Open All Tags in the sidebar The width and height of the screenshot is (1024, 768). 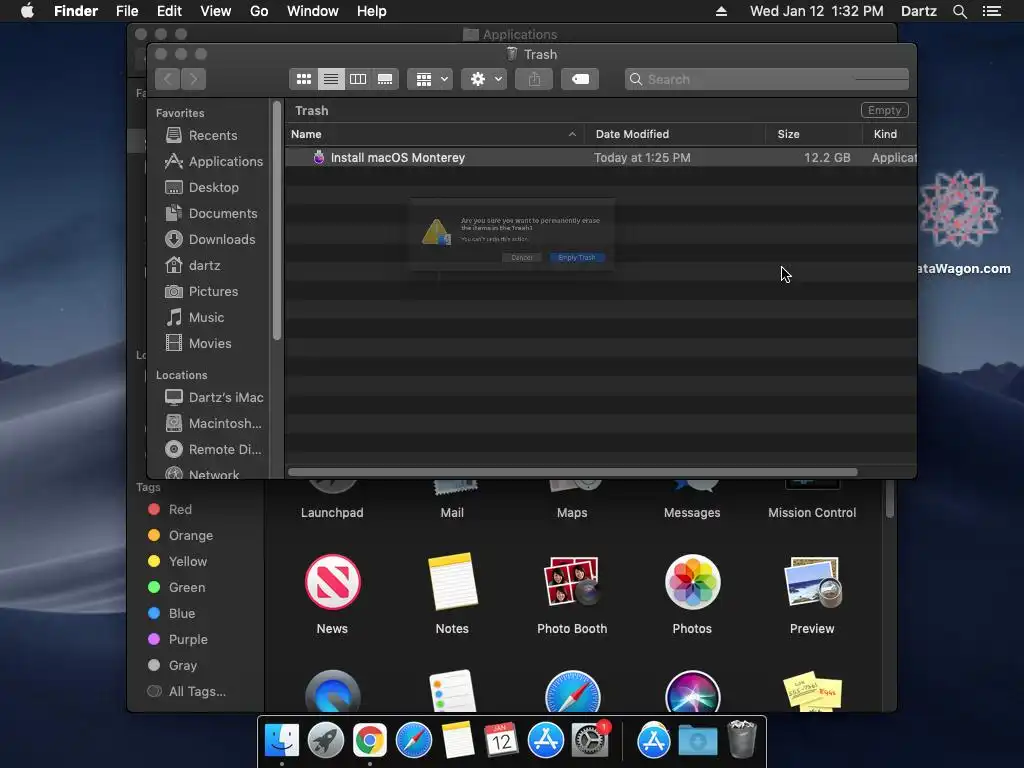pyautogui.click(x=187, y=692)
